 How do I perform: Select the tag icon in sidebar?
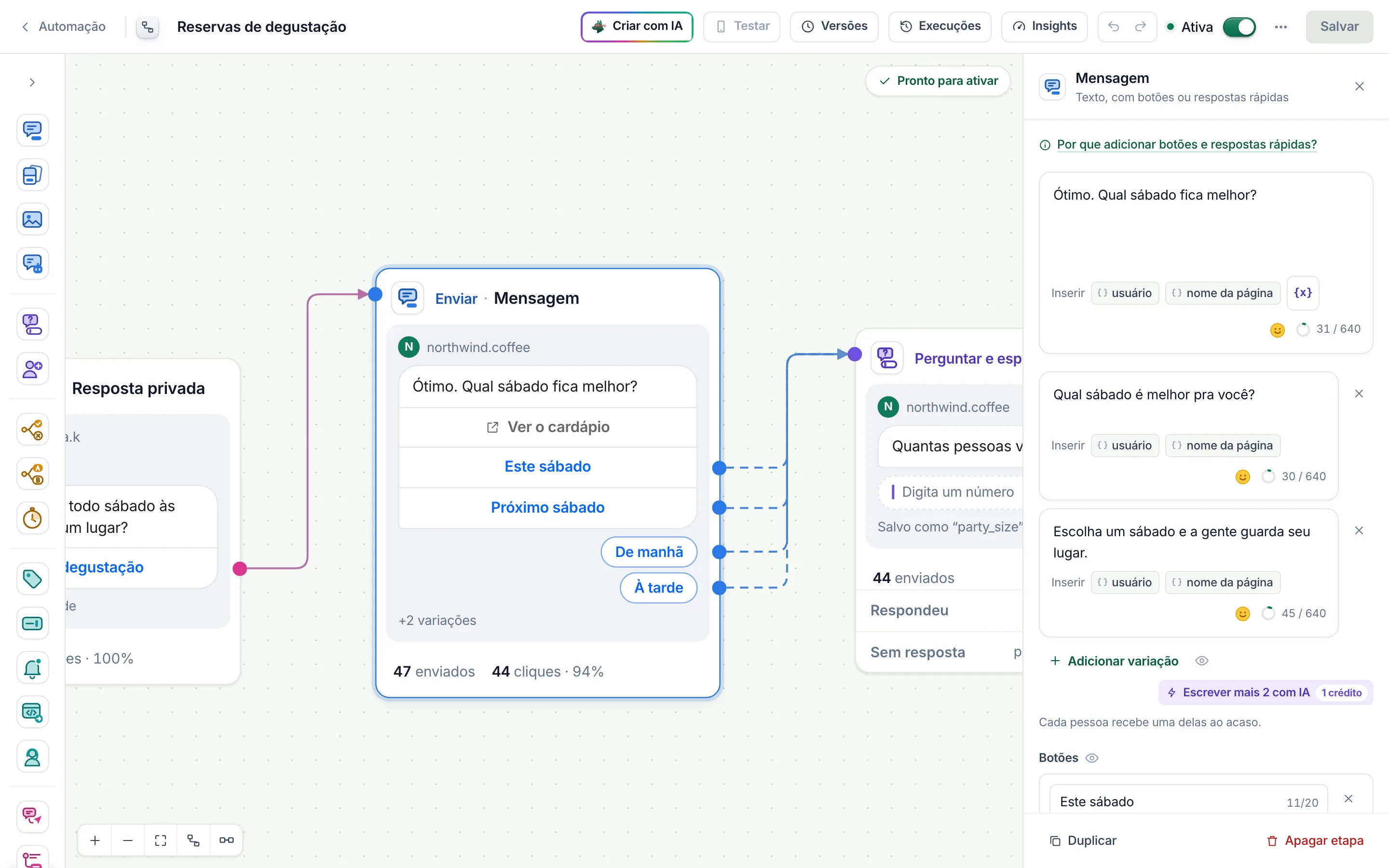32,579
